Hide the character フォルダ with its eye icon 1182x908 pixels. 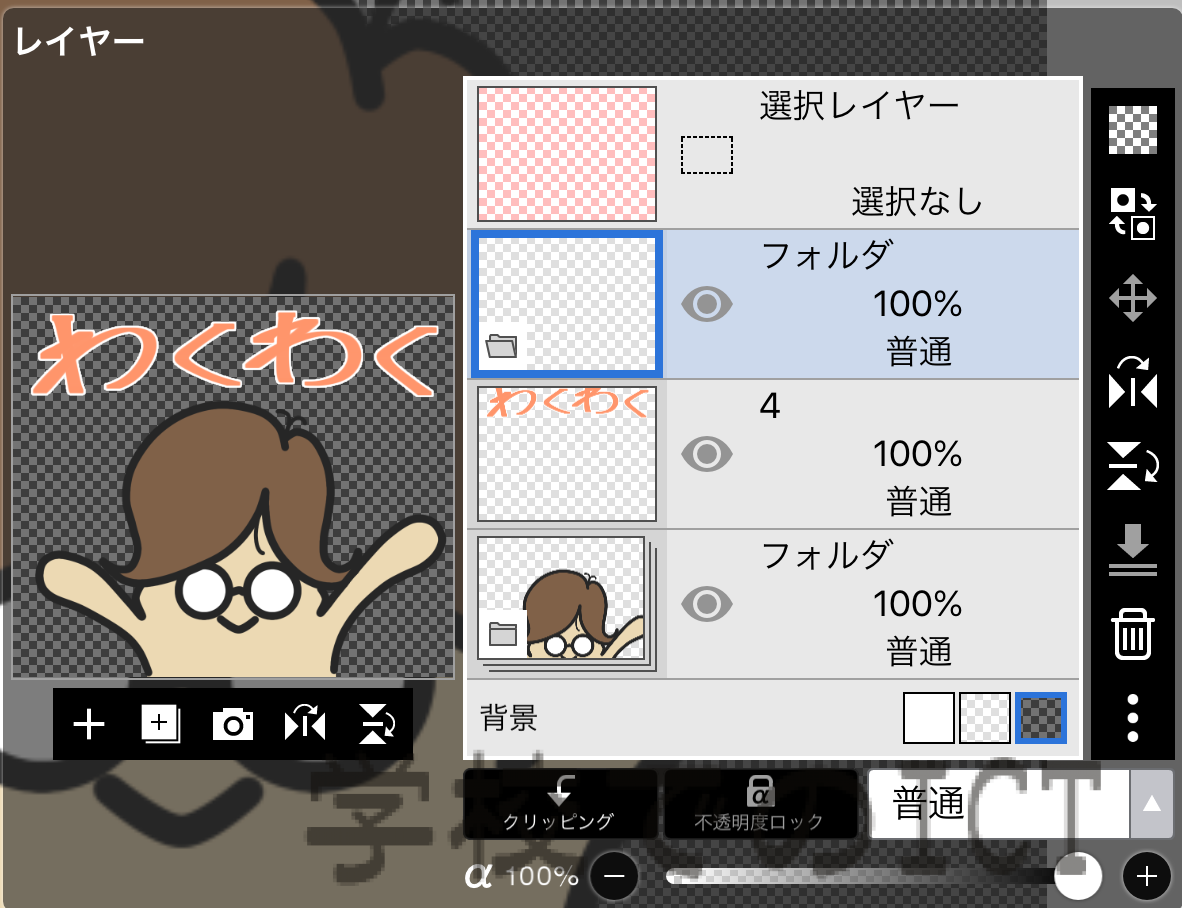pyautogui.click(x=706, y=604)
